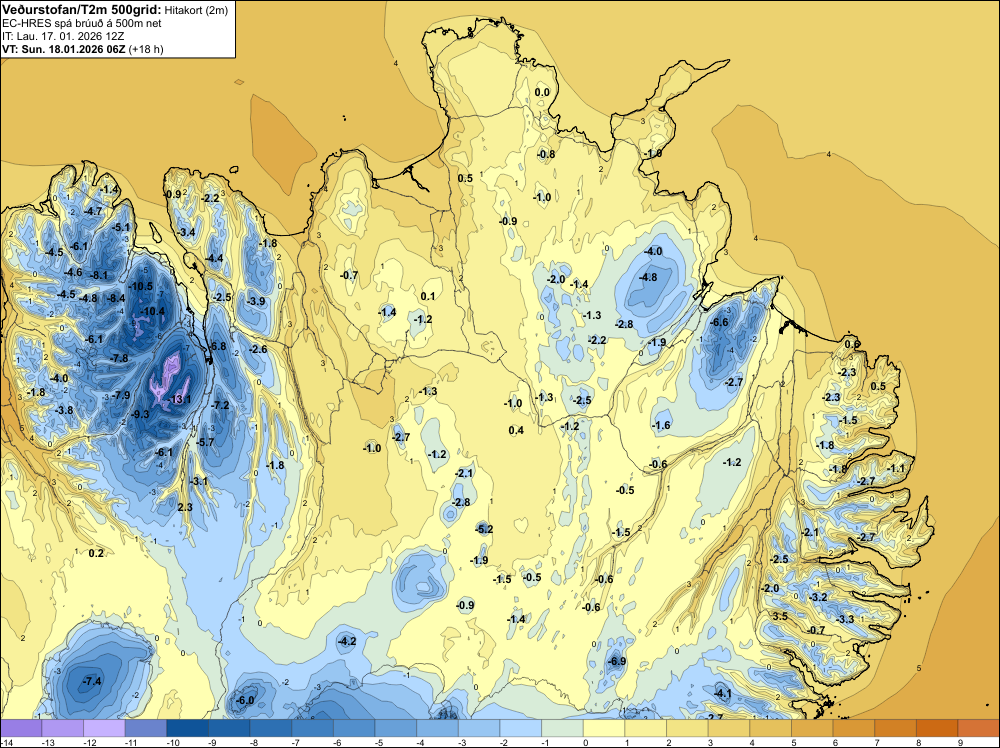Click the -4.7 temperature value
Image resolution: width=1000 pixels, height=748 pixels.
(x=93, y=211)
